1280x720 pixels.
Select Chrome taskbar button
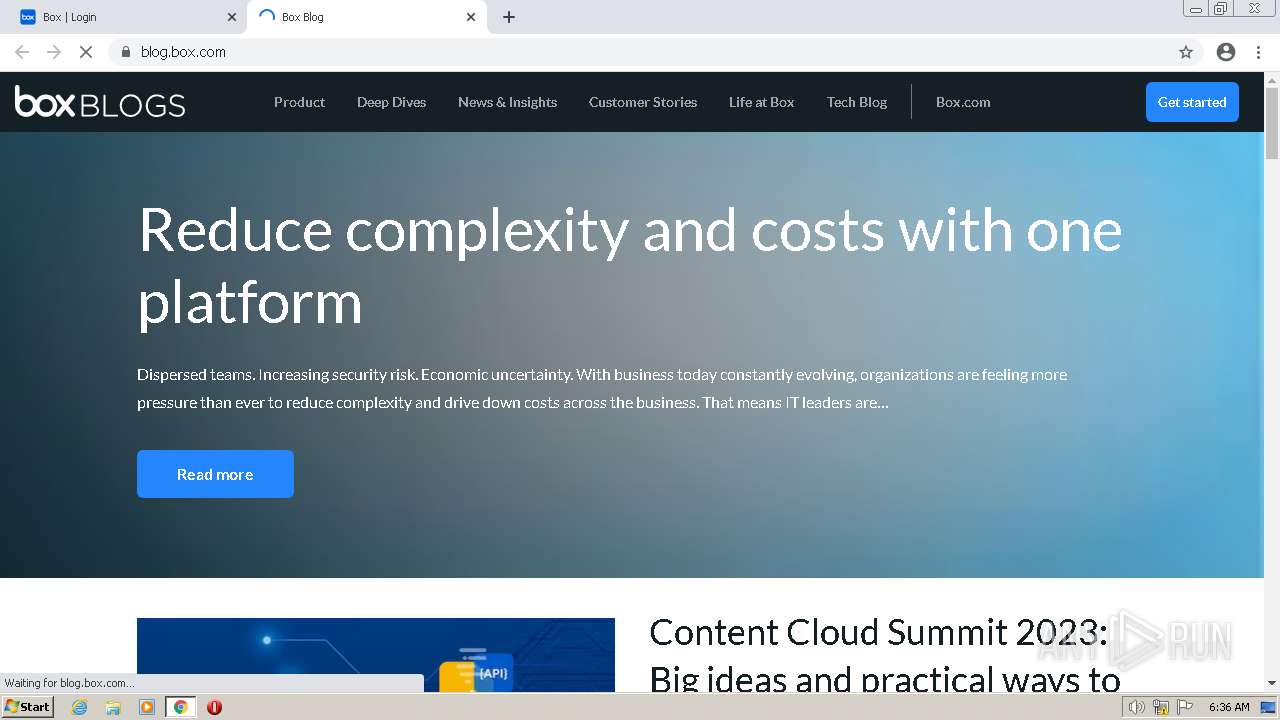180,707
